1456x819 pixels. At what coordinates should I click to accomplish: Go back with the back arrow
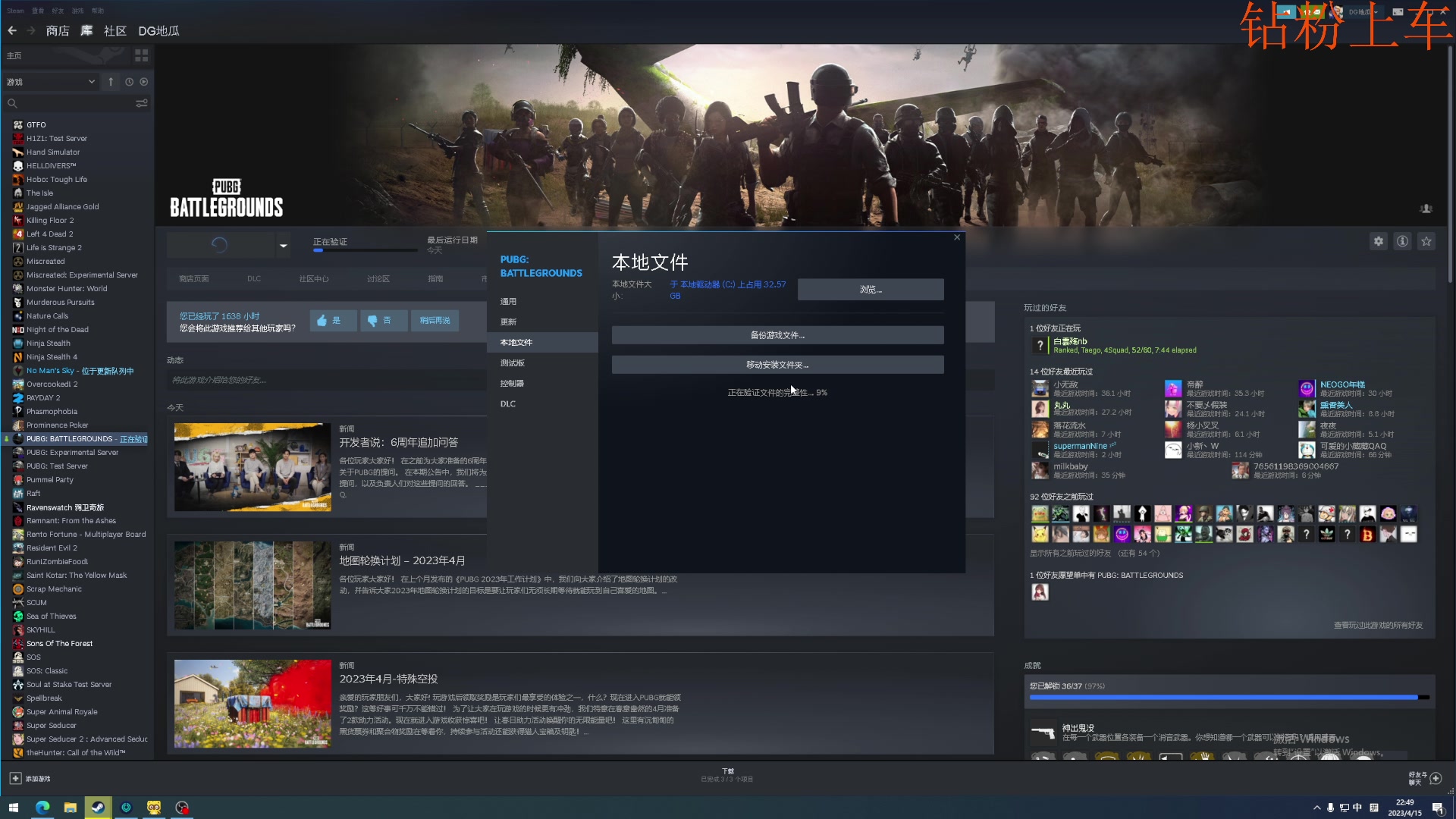[12, 30]
